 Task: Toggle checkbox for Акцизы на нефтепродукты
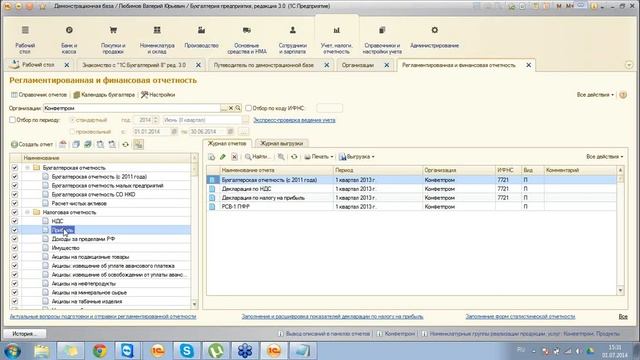click(15, 284)
